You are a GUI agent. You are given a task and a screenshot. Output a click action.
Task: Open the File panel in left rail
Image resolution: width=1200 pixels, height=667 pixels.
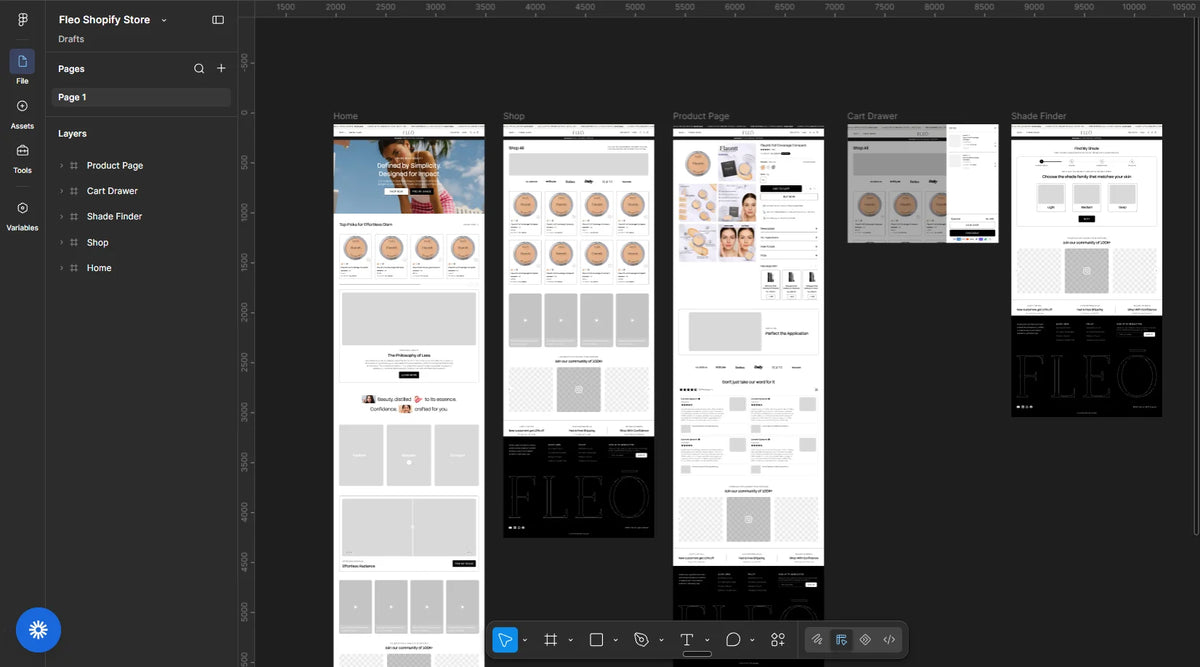(22, 67)
